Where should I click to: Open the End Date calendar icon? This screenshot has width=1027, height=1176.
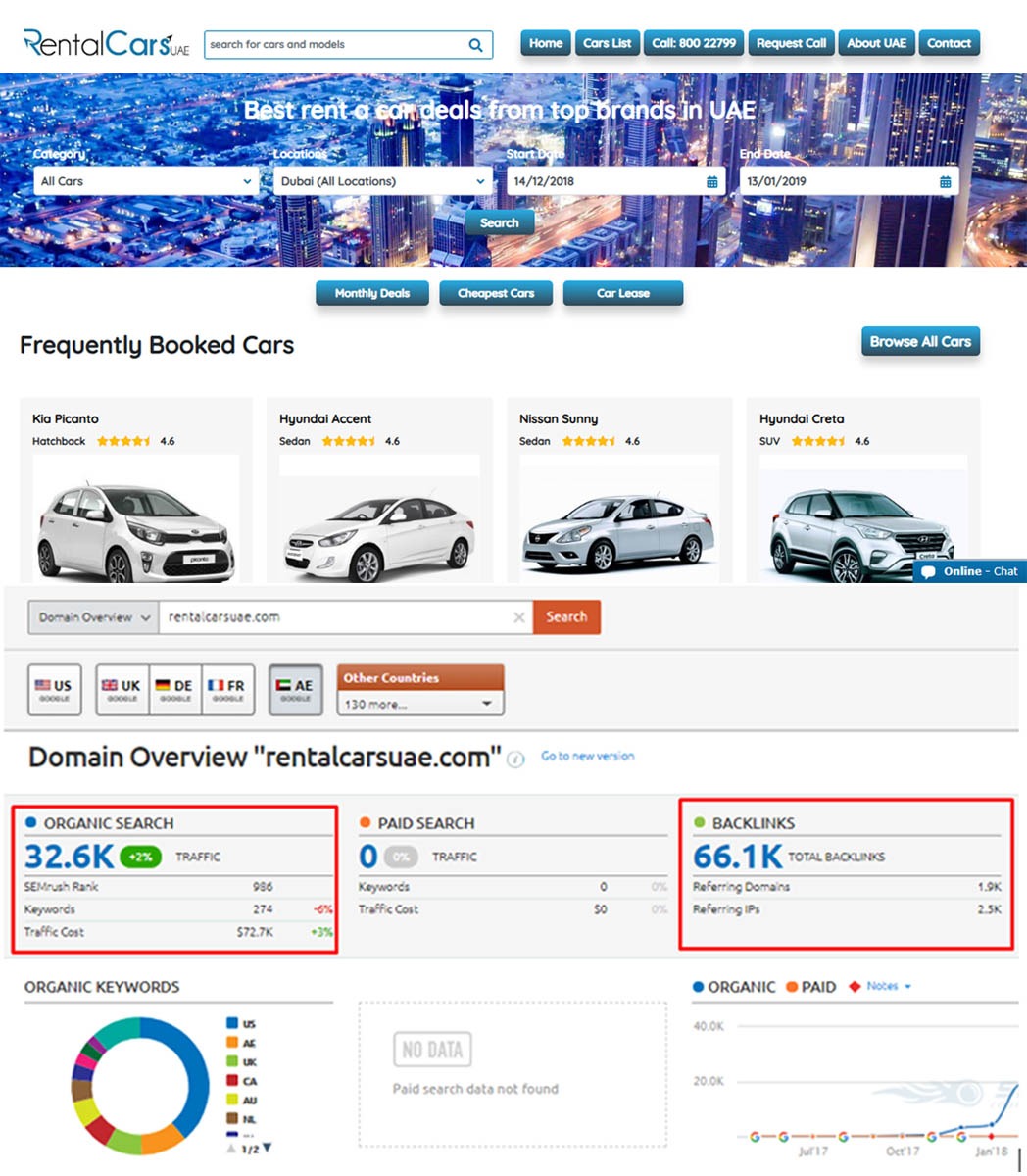click(x=946, y=182)
